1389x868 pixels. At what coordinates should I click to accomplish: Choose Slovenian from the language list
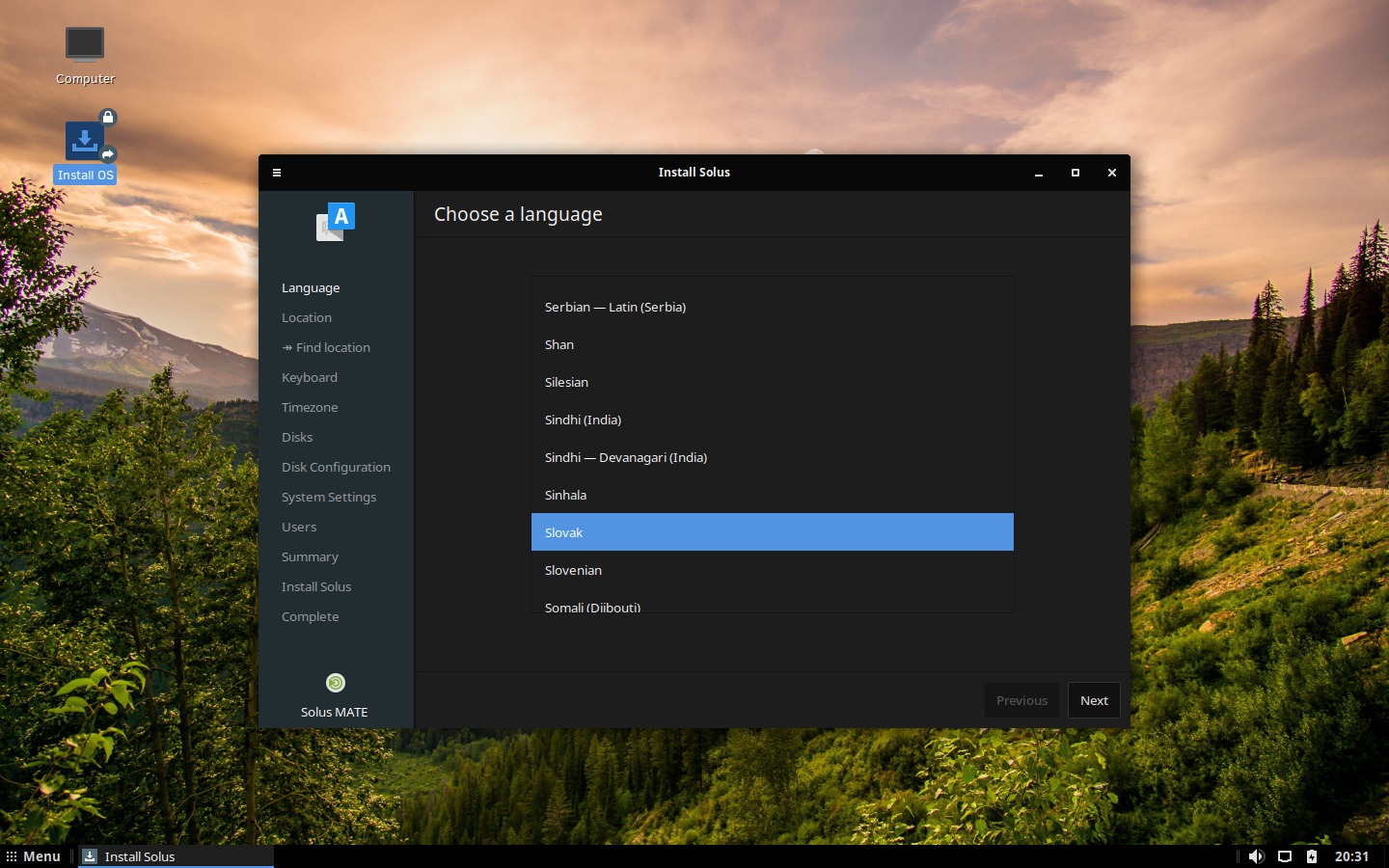coord(772,570)
